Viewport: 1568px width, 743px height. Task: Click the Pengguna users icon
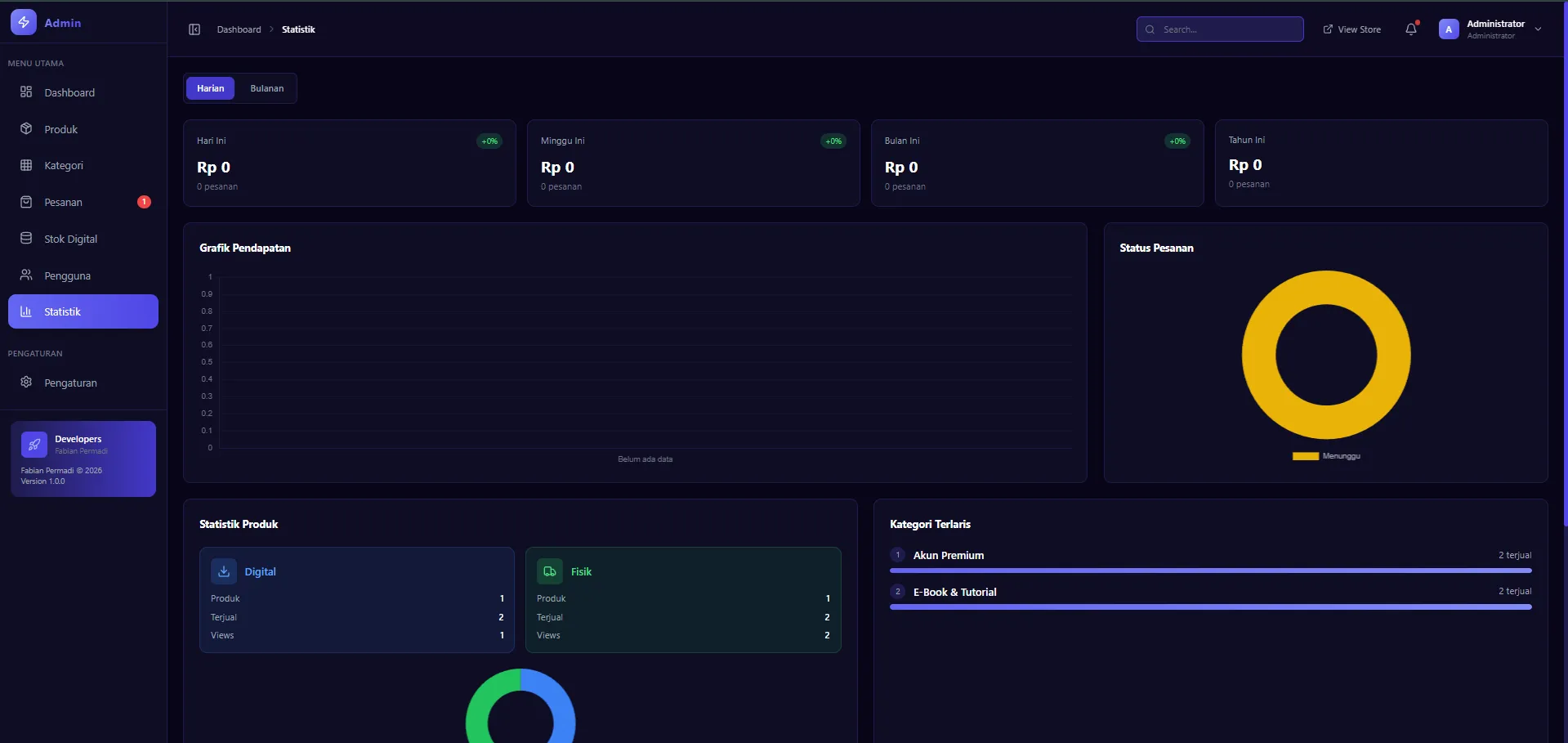pos(26,275)
